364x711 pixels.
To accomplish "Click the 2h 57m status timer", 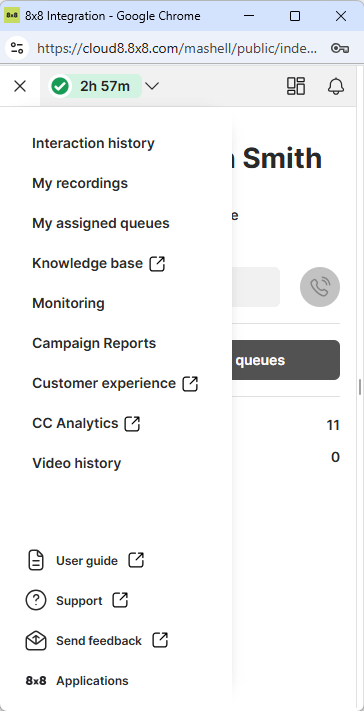I will [105, 86].
